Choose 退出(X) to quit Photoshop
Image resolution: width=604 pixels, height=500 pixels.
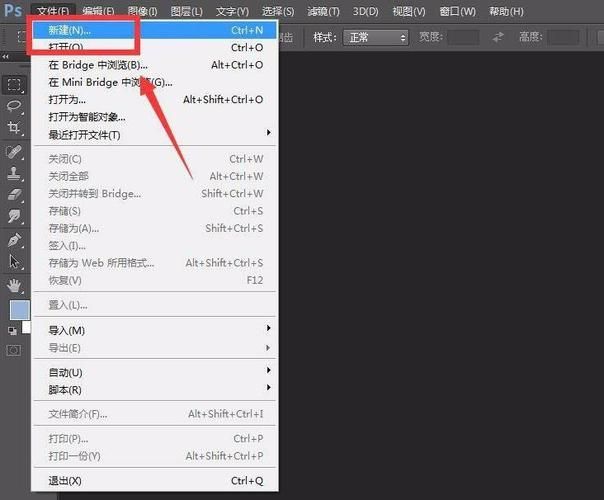155,480
